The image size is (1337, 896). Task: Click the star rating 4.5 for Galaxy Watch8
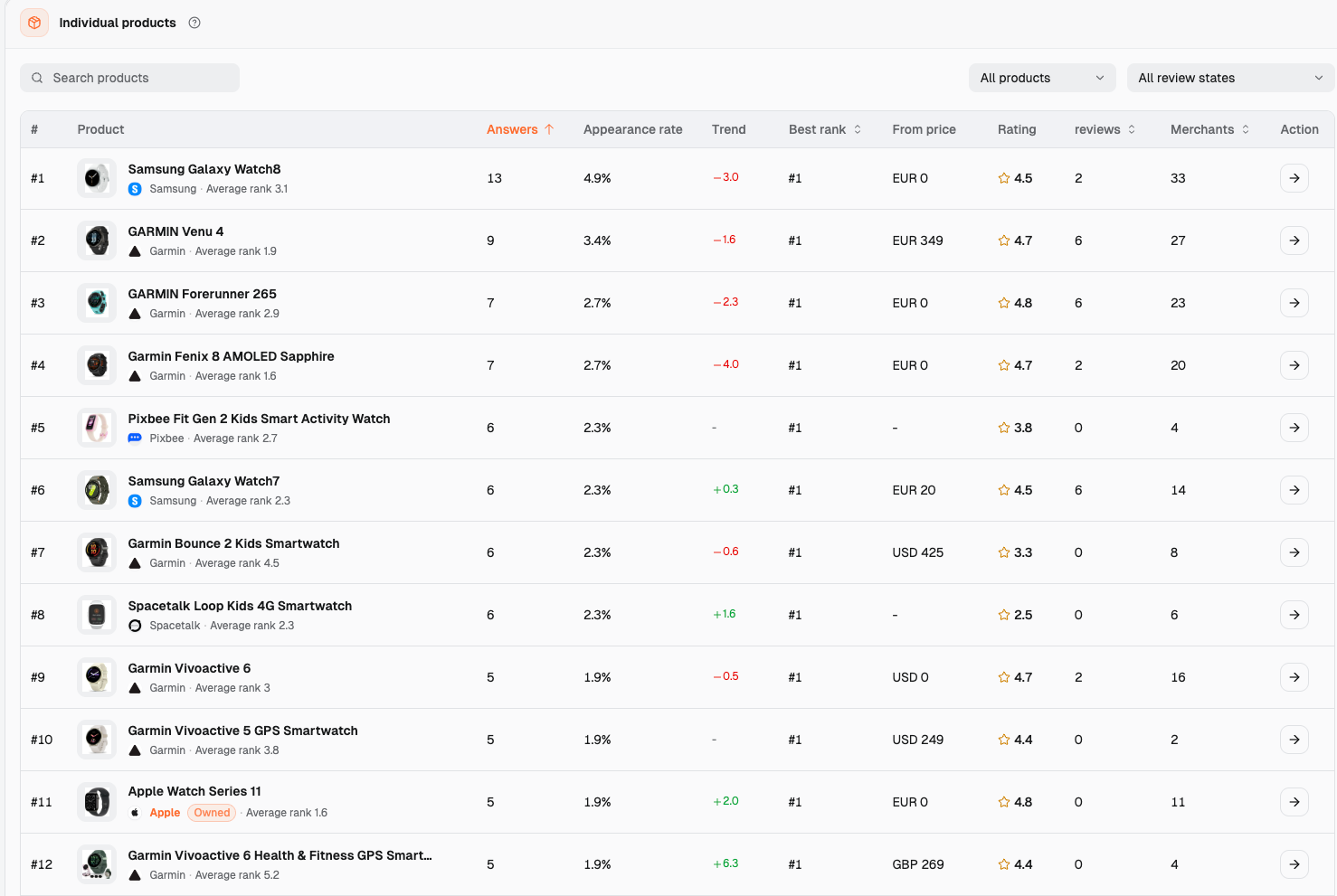coord(1015,178)
